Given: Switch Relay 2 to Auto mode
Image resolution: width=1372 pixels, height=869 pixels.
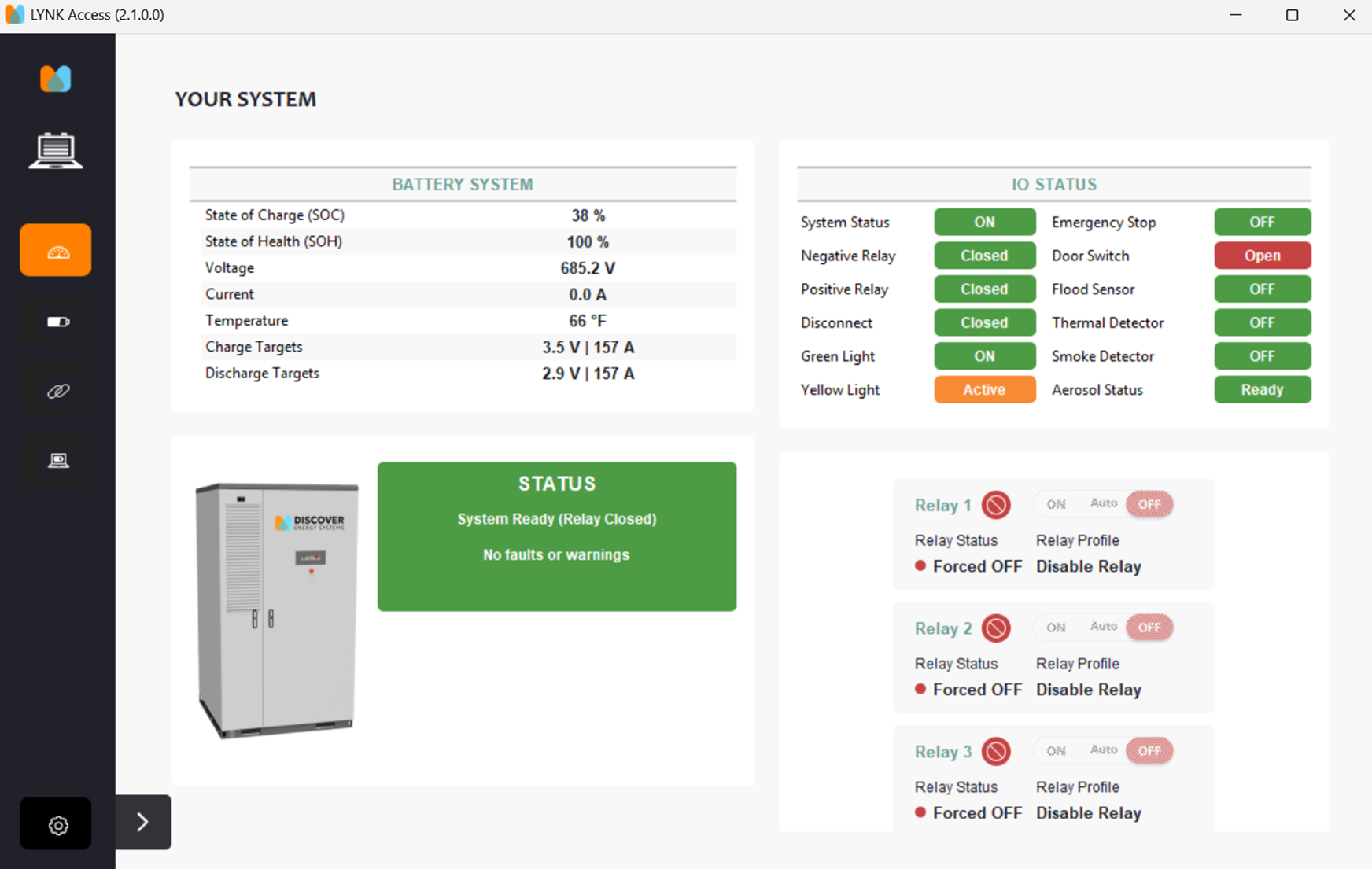Looking at the screenshot, I should click(x=1103, y=627).
